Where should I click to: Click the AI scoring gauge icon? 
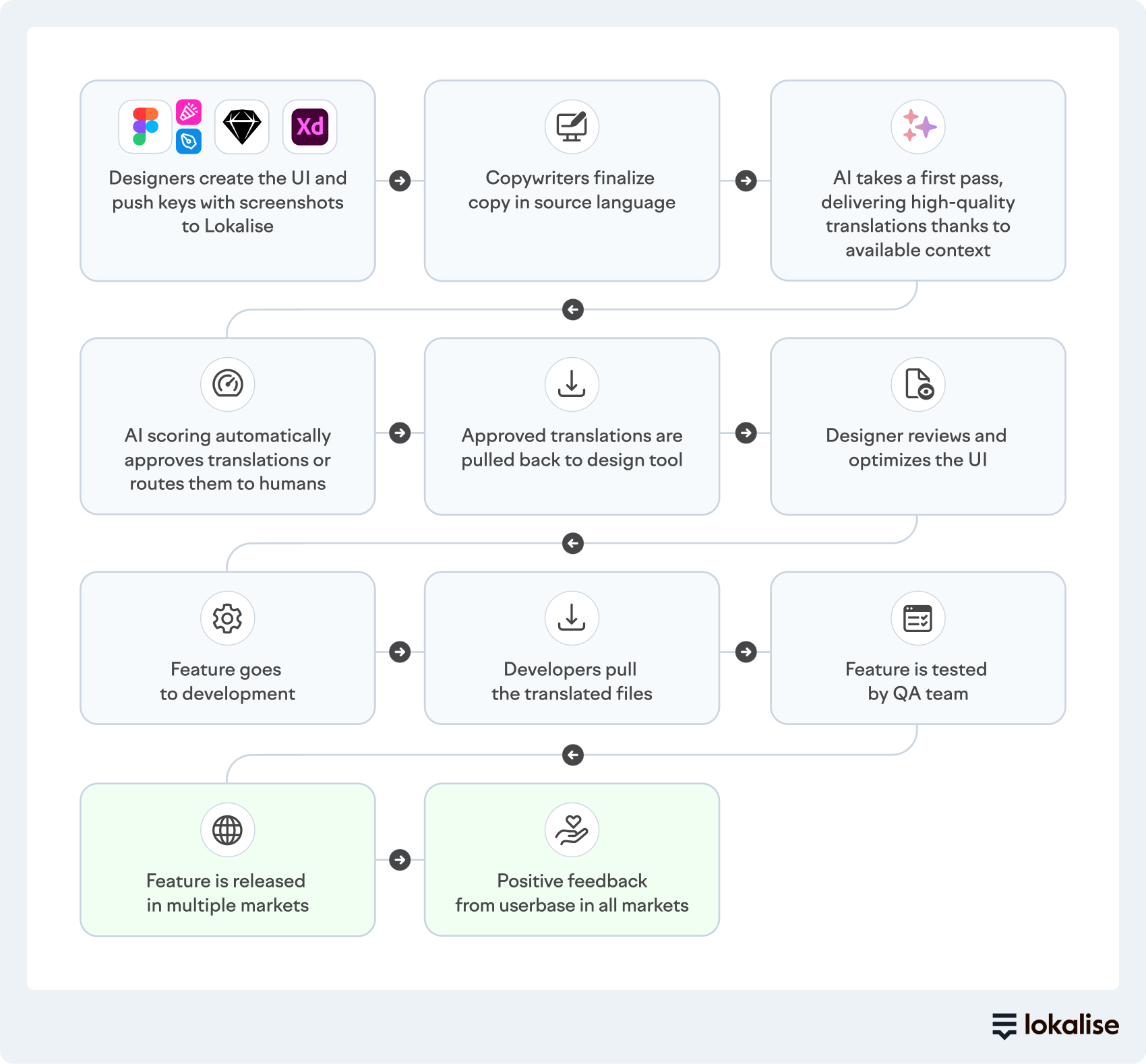(x=228, y=384)
